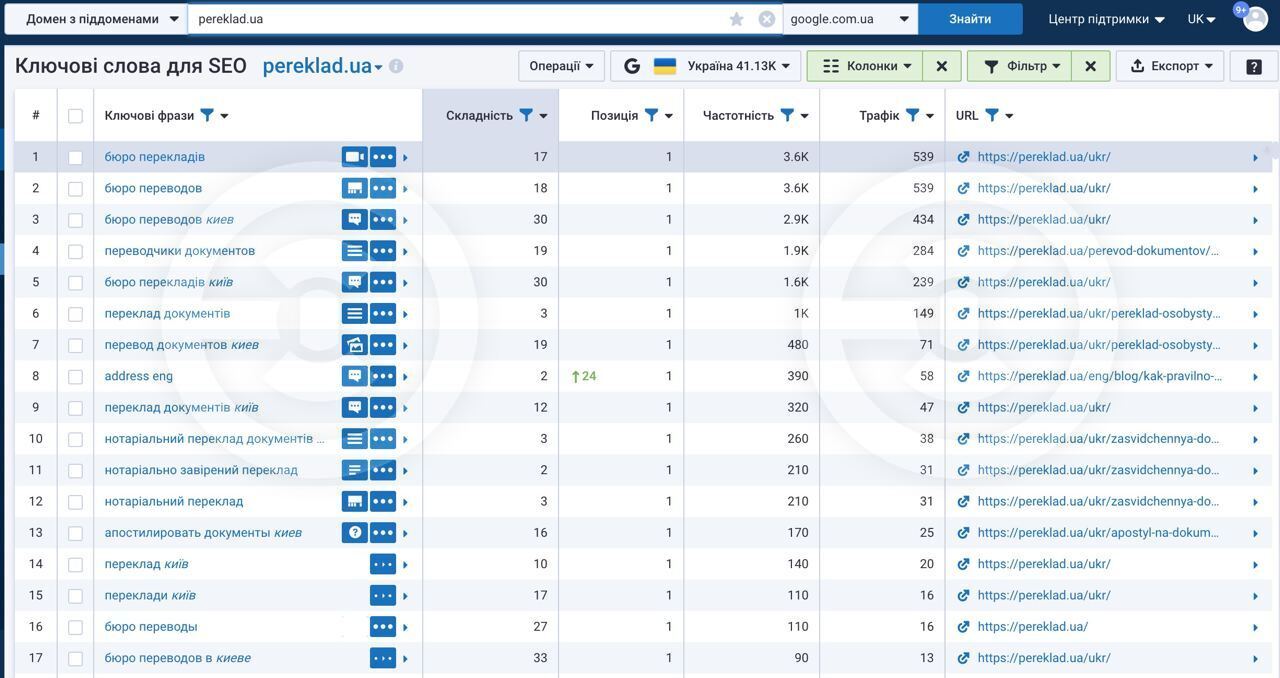This screenshot has height=678, width=1280.
Task: Open three-dots menu for address eng
Action: (x=383, y=376)
